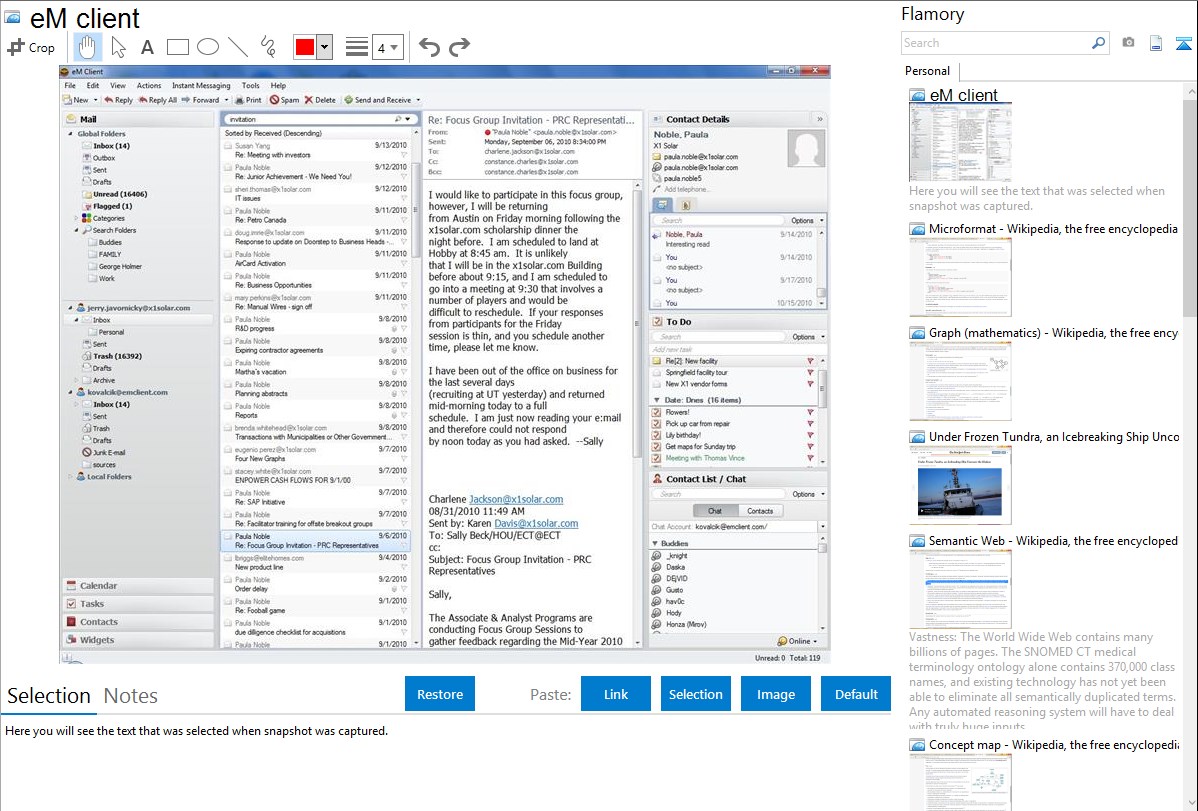Select the text annotation tool
The width and height of the screenshot is (1198, 811).
coord(147,47)
